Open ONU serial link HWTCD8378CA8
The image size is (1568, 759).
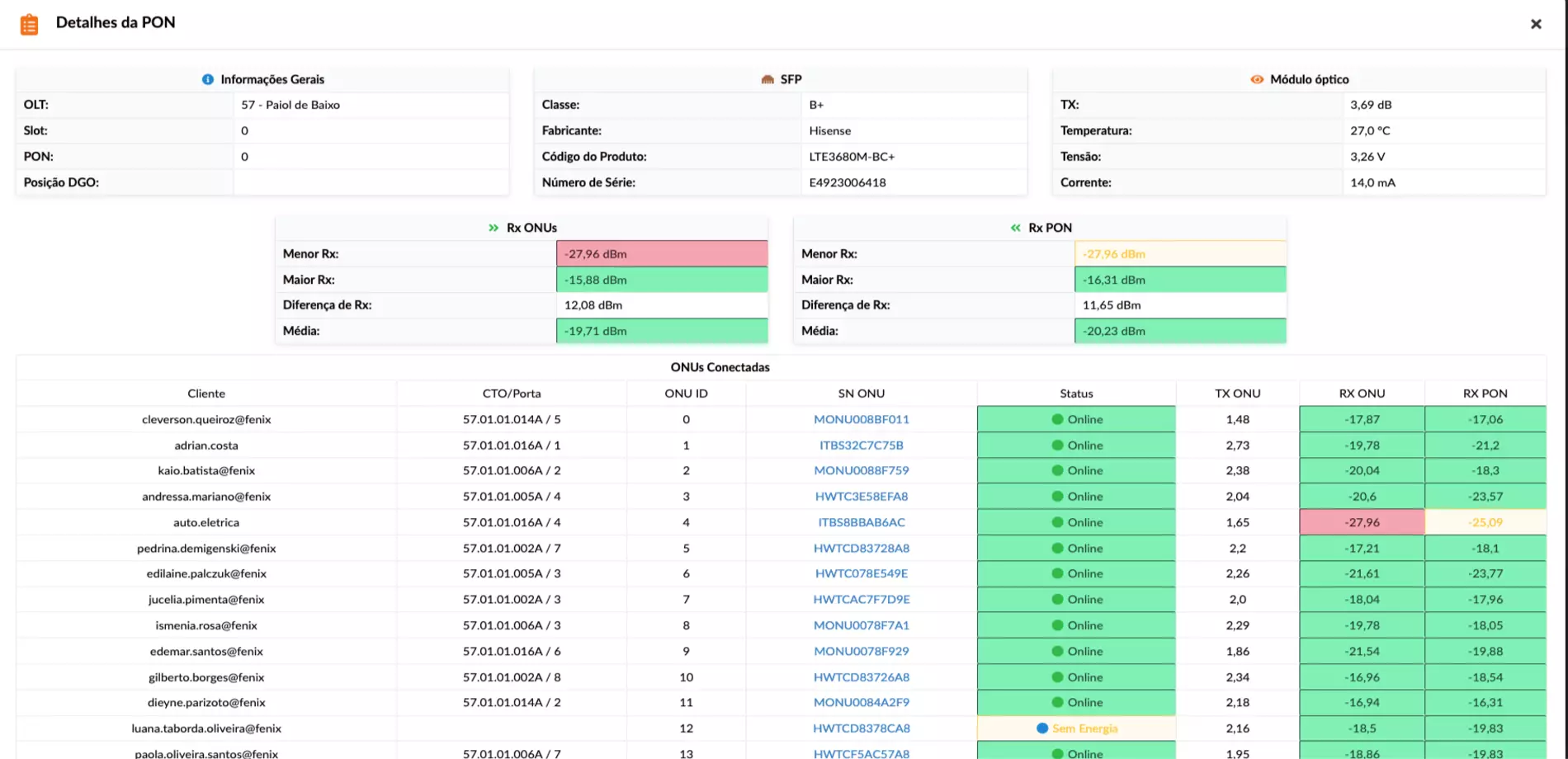tap(862, 728)
